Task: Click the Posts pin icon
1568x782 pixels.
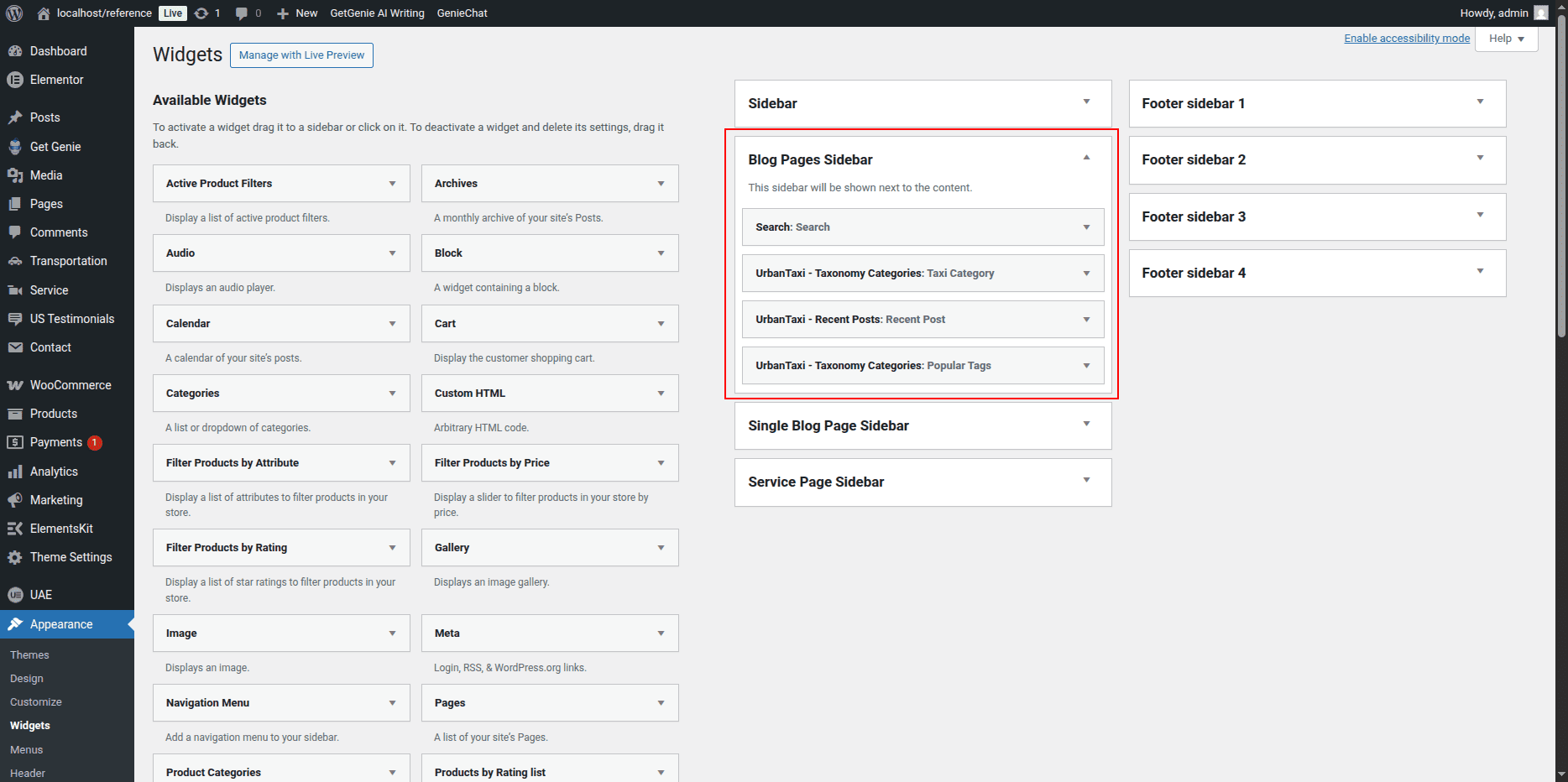Action: pos(15,117)
